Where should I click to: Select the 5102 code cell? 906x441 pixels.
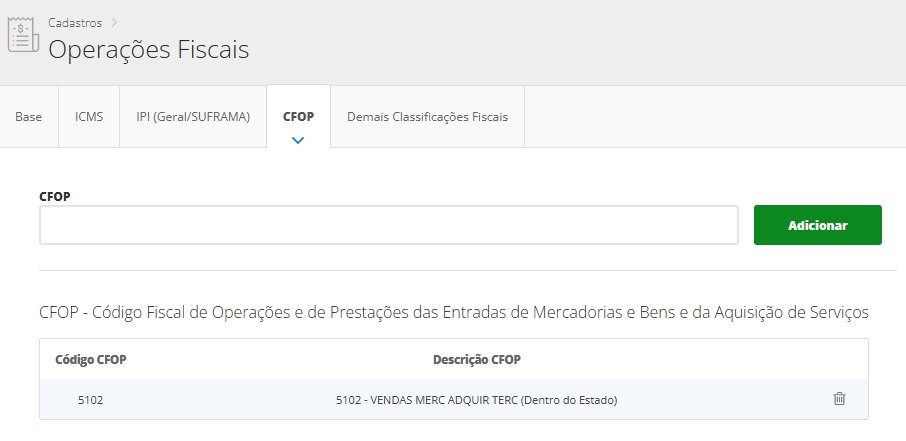(90, 400)
